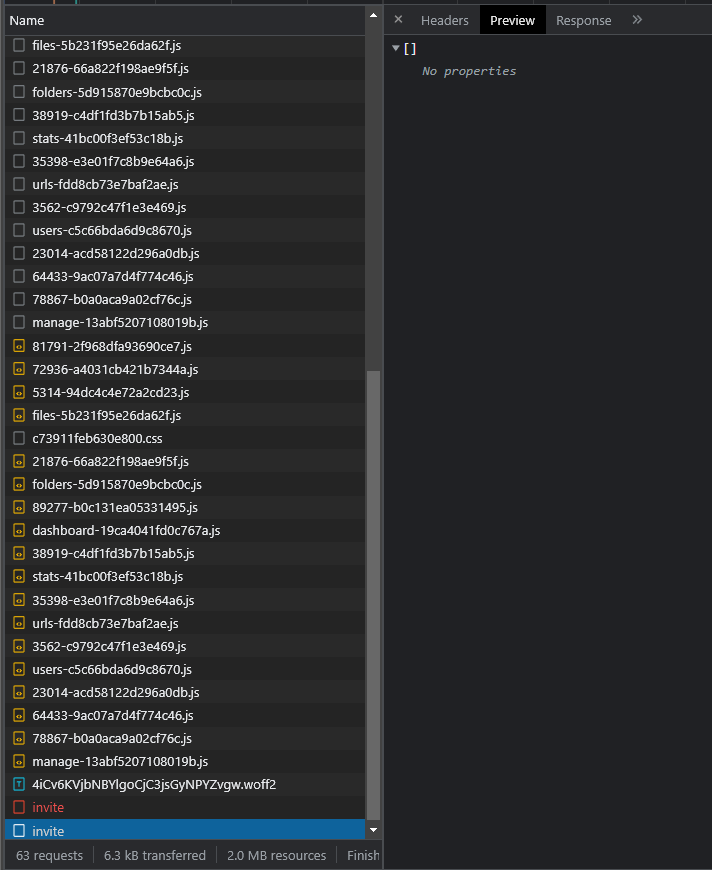The height and width of the screenshot is (870, 712).
Task: Click '2.0 MB resources' in status bar
Action: tap(276, 856)
